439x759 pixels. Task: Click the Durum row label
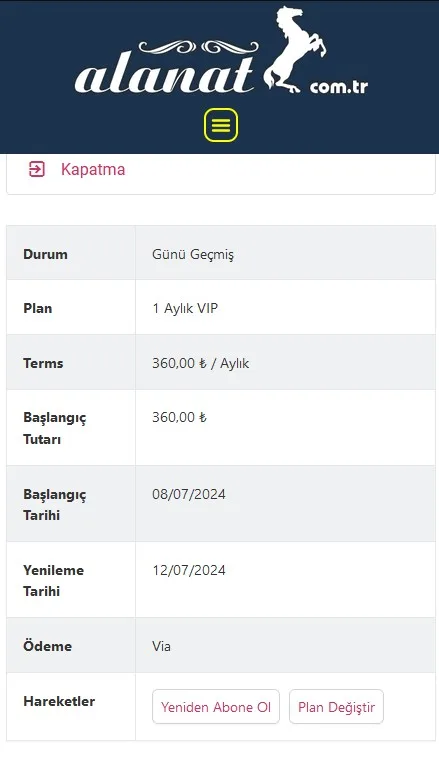pos(45,254)
